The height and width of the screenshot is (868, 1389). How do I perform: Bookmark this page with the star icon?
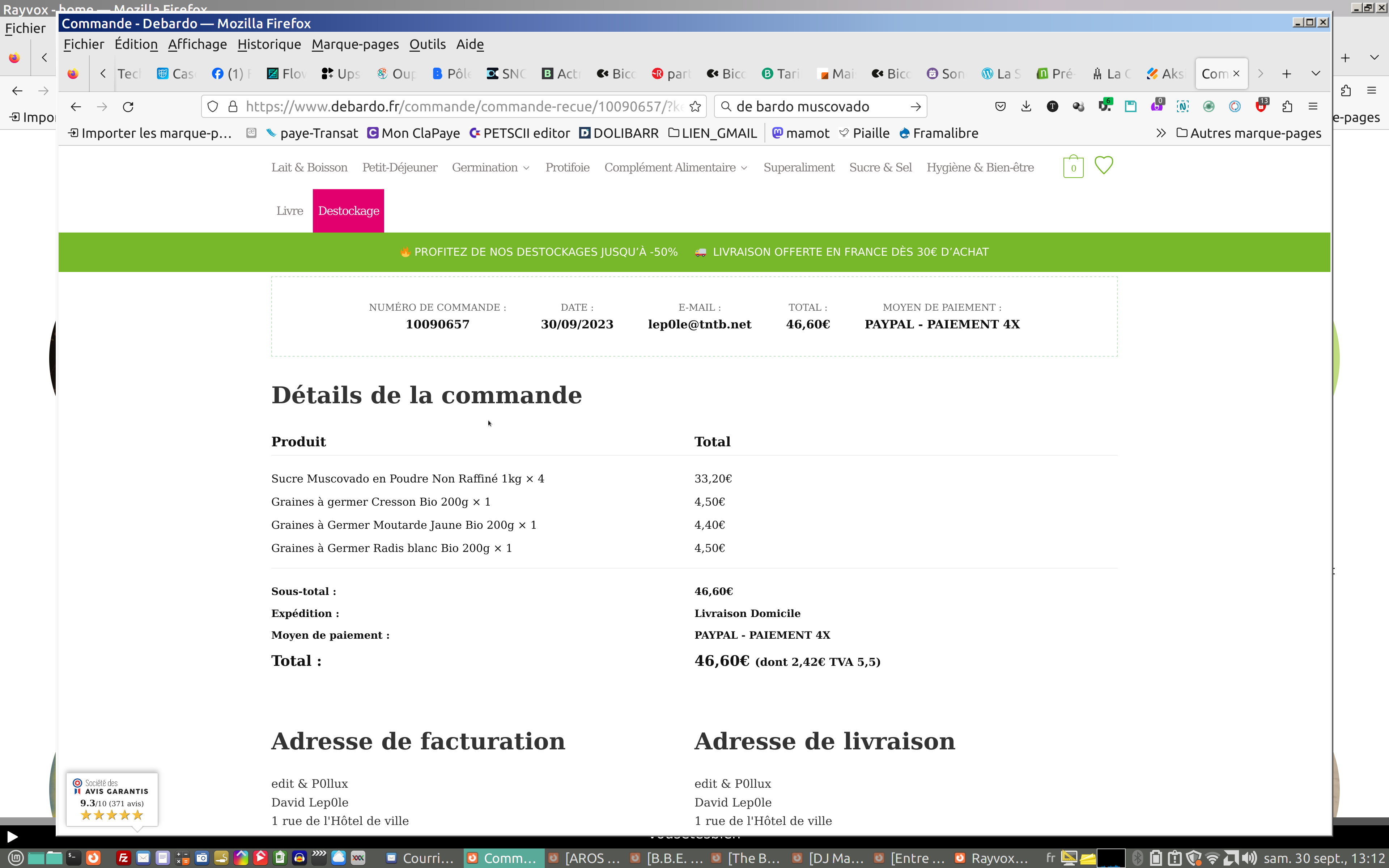point(695,107)
